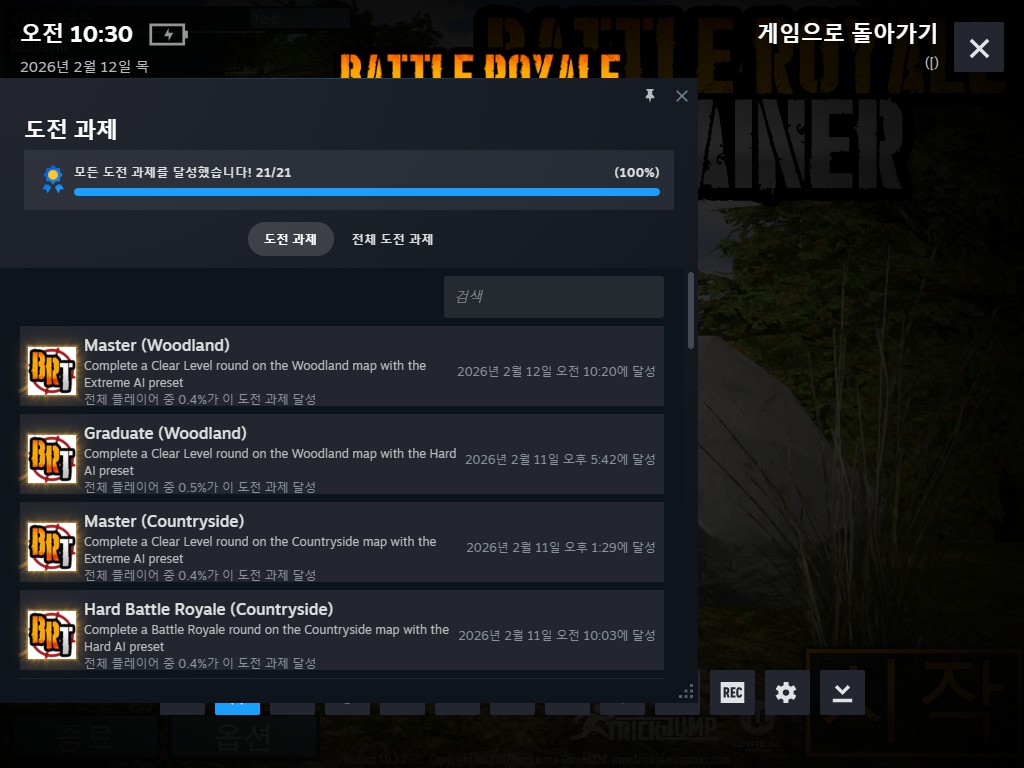Click the large X return-to-game button
The image size is (1024, 768).
978,47
